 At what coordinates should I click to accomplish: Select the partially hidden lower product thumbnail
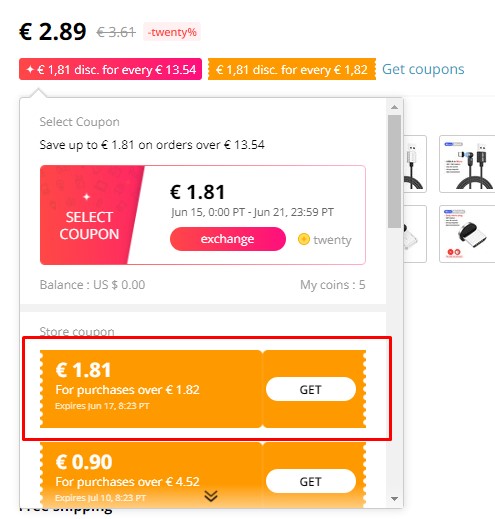415,234
